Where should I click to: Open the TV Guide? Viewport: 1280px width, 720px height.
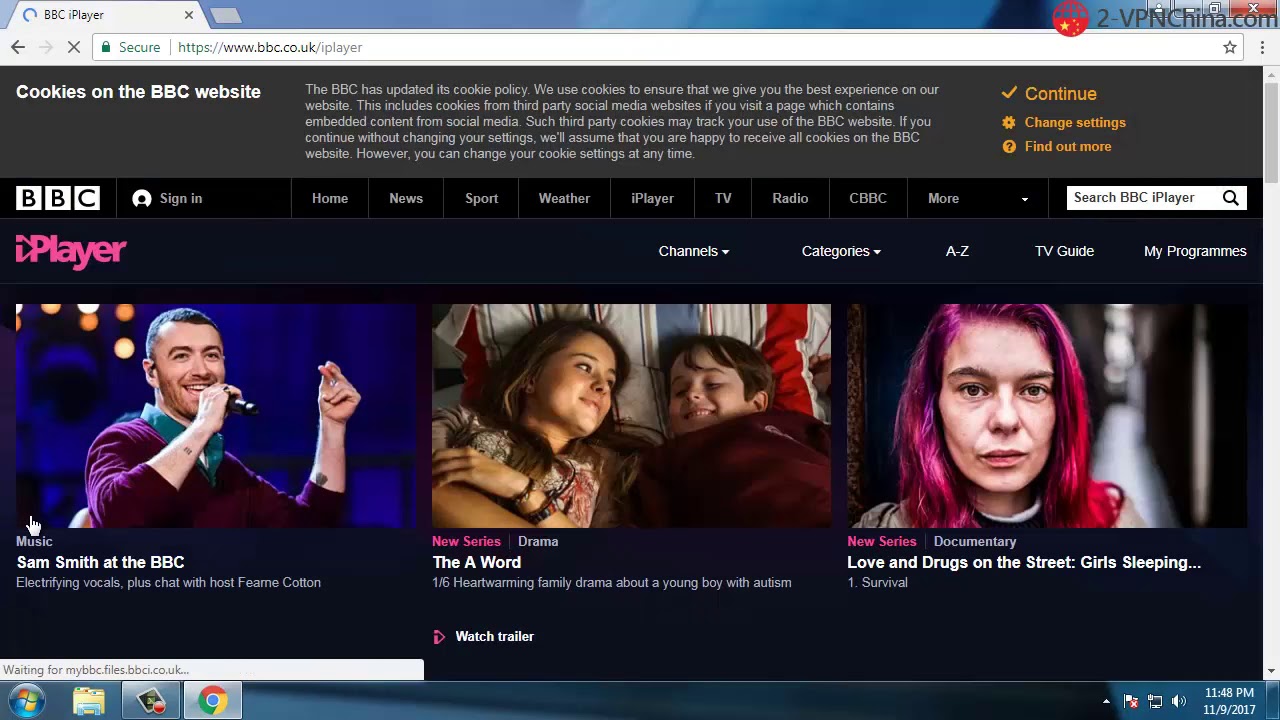pos(1064,251)
